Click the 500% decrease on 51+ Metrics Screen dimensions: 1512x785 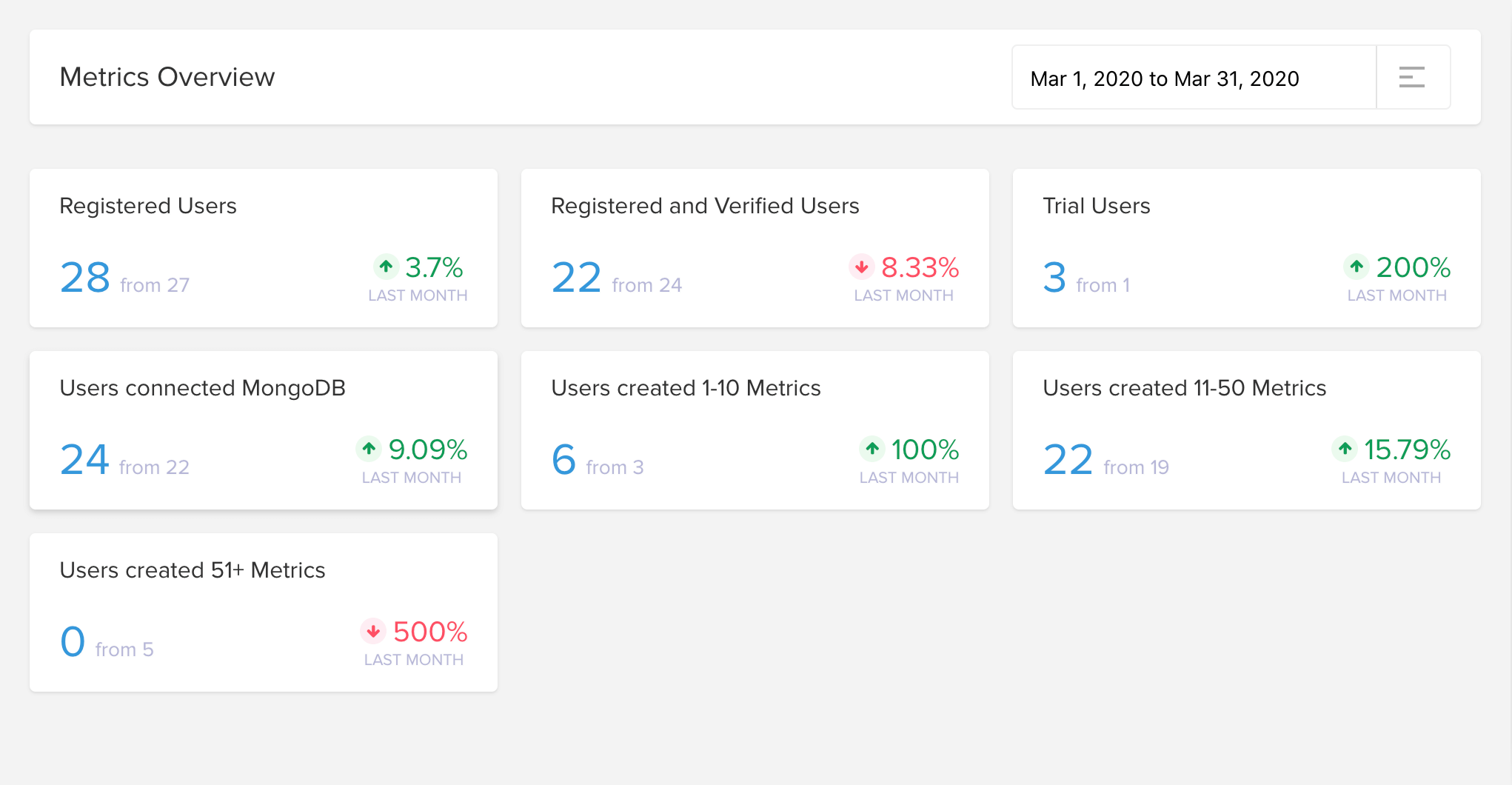pos(430,632)
